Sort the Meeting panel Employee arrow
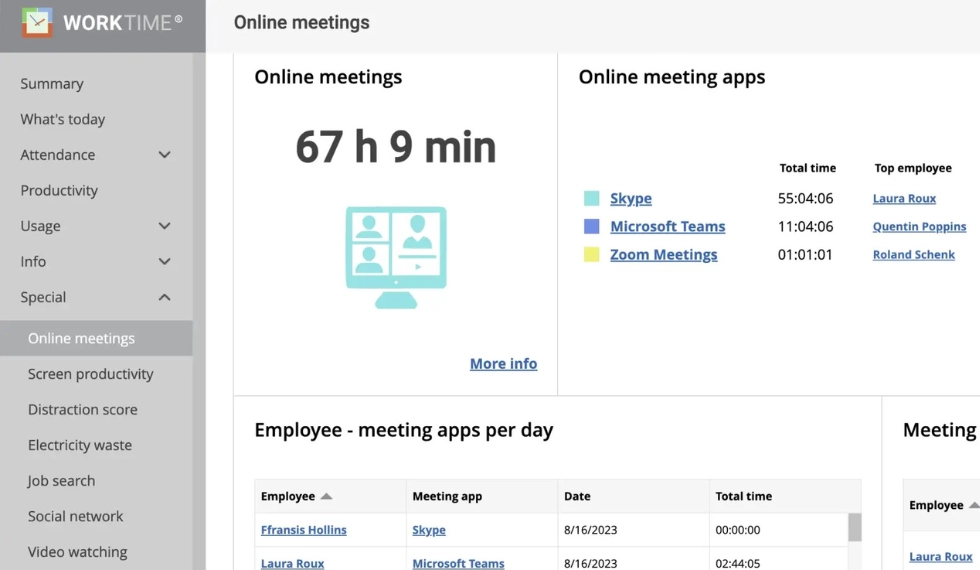The image size is (980, 570). point(974,505)
